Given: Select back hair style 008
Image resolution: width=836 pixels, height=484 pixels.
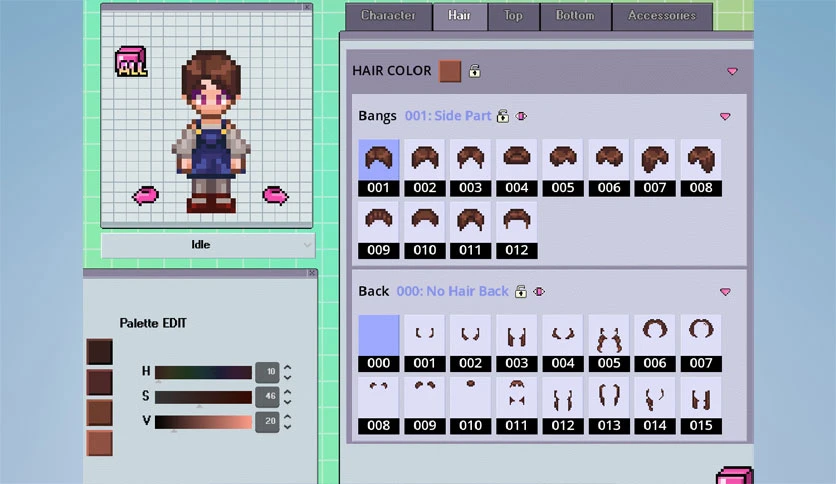Looking at the screenshot, I should click(379, 406).
